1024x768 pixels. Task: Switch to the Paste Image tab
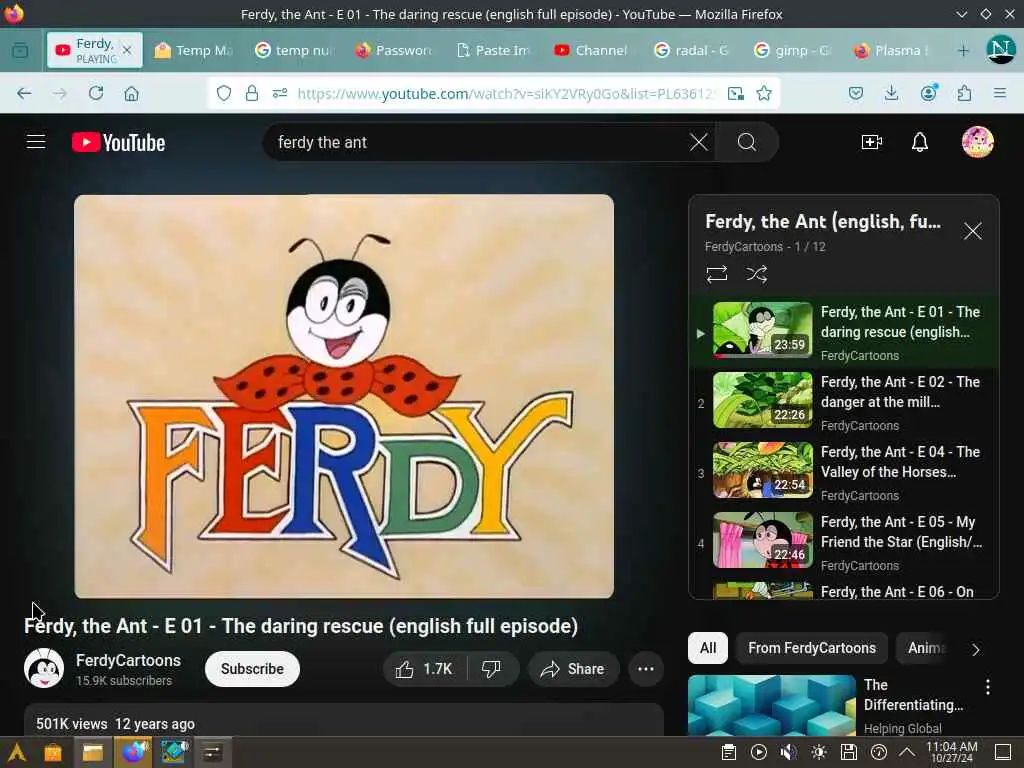494,50
